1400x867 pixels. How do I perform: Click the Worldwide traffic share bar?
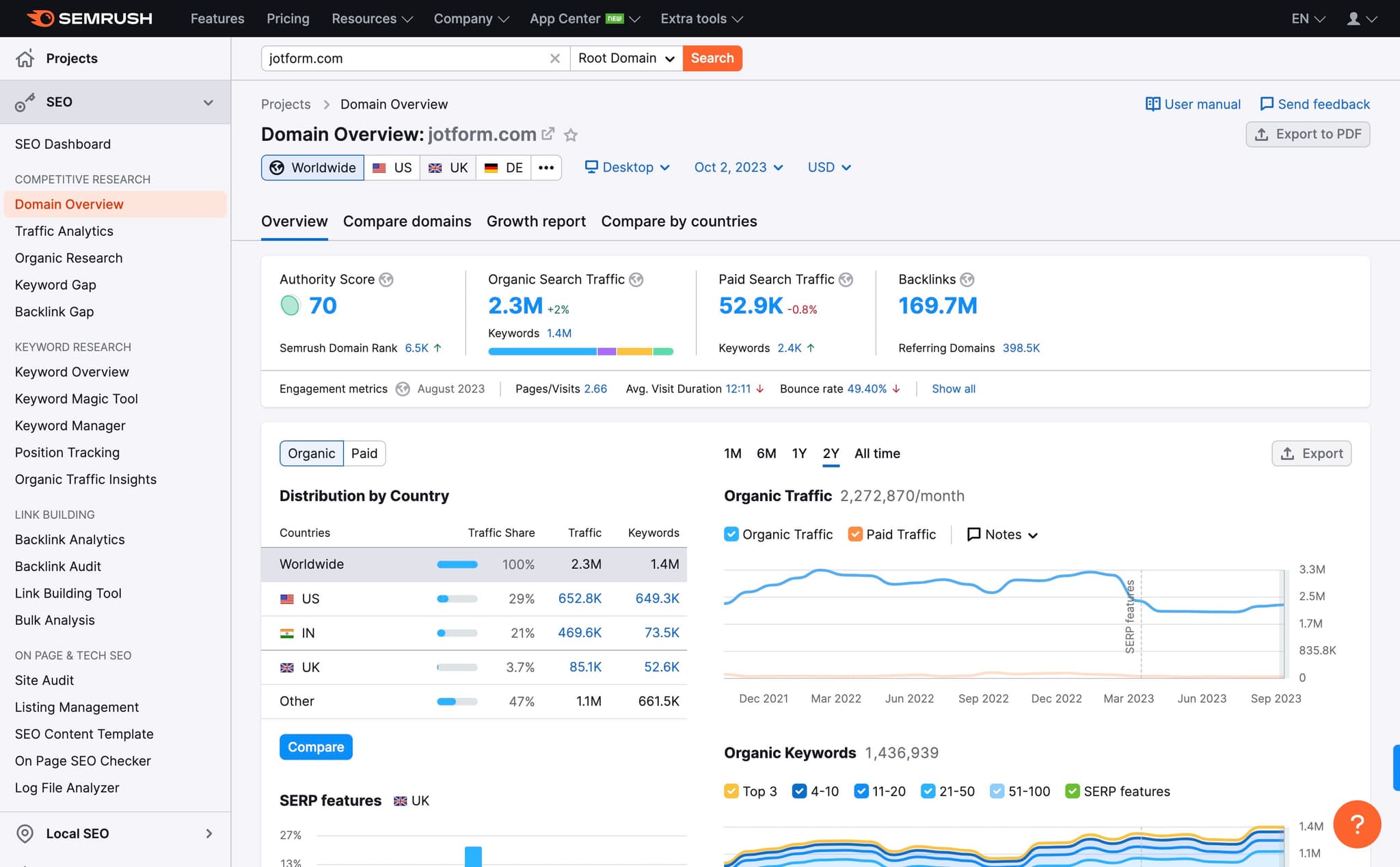(457, 565)
